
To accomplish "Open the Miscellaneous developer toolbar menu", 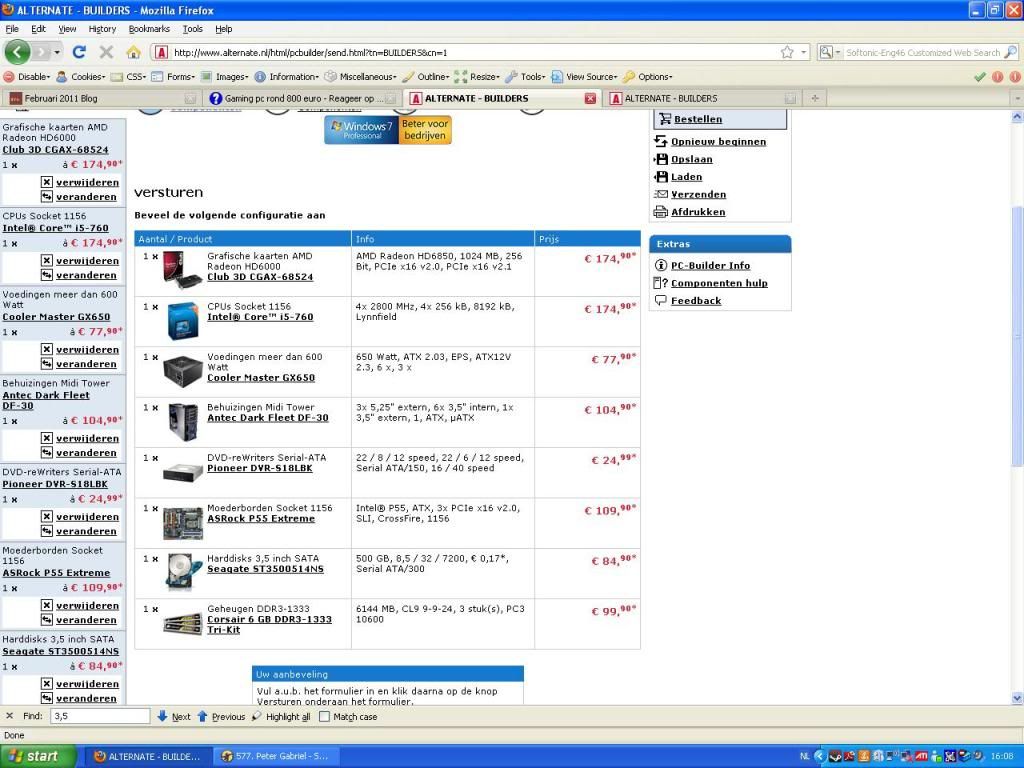I will 360,76.
